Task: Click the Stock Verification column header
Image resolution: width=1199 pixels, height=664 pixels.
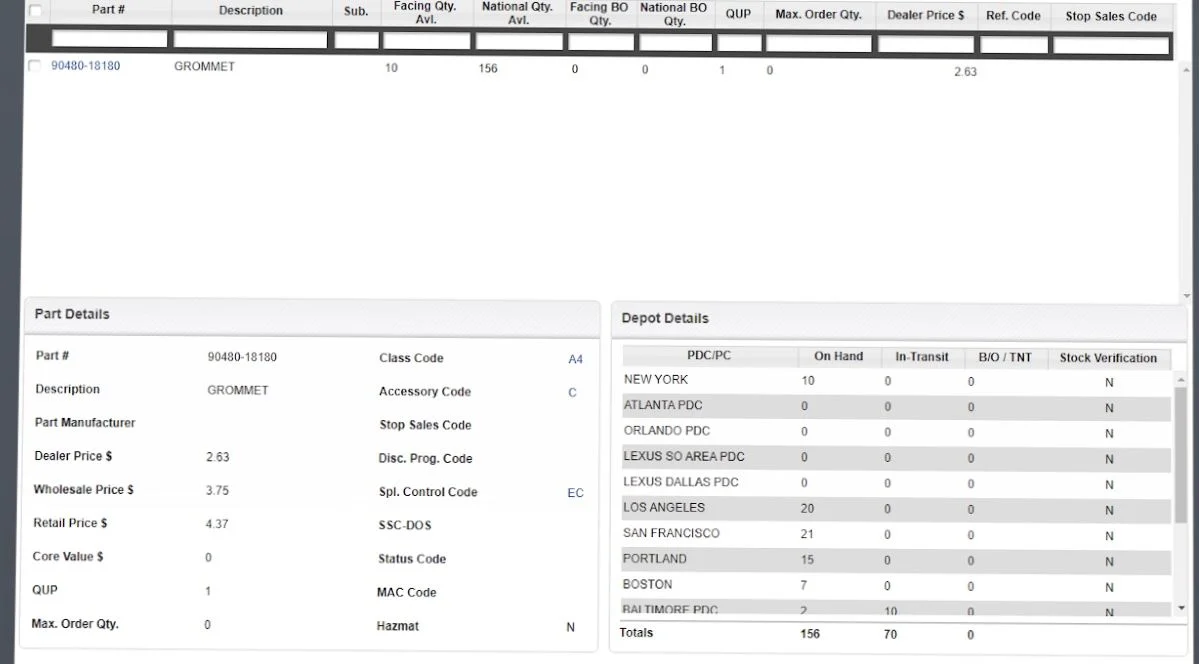Action: click(1108, 358)
